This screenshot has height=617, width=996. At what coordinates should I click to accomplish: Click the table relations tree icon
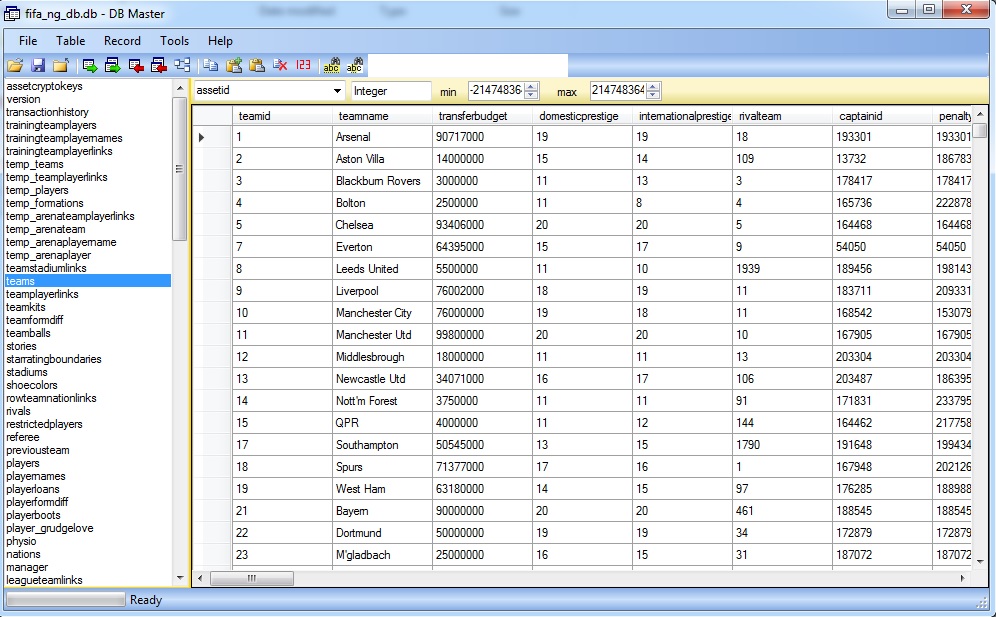tap(182, 65)
